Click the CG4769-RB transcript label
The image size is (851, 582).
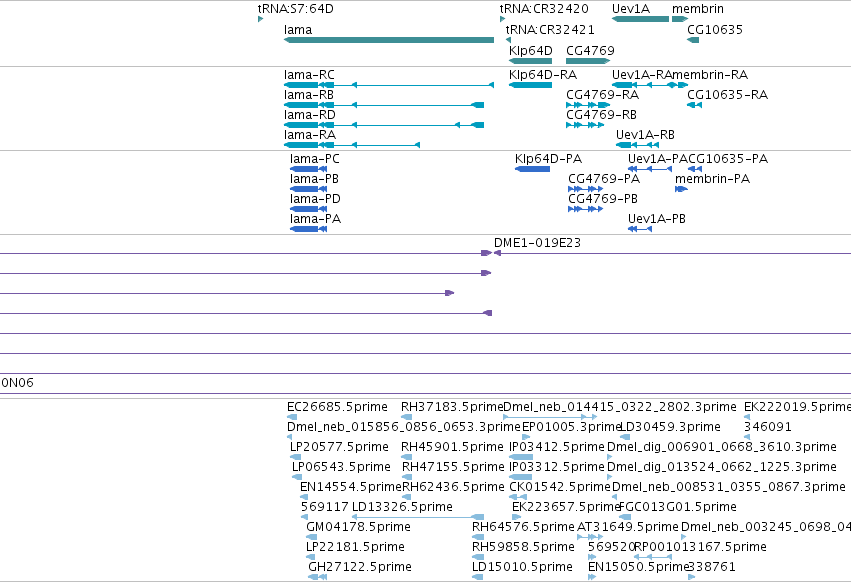(x=601, y=115)
